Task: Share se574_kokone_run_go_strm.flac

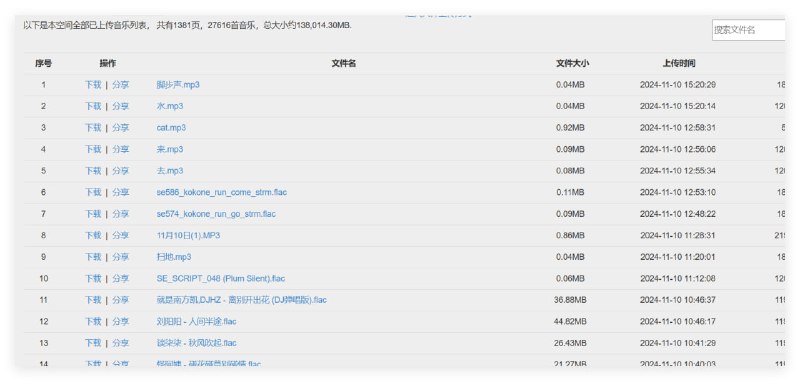Action: tap(121, 214)
